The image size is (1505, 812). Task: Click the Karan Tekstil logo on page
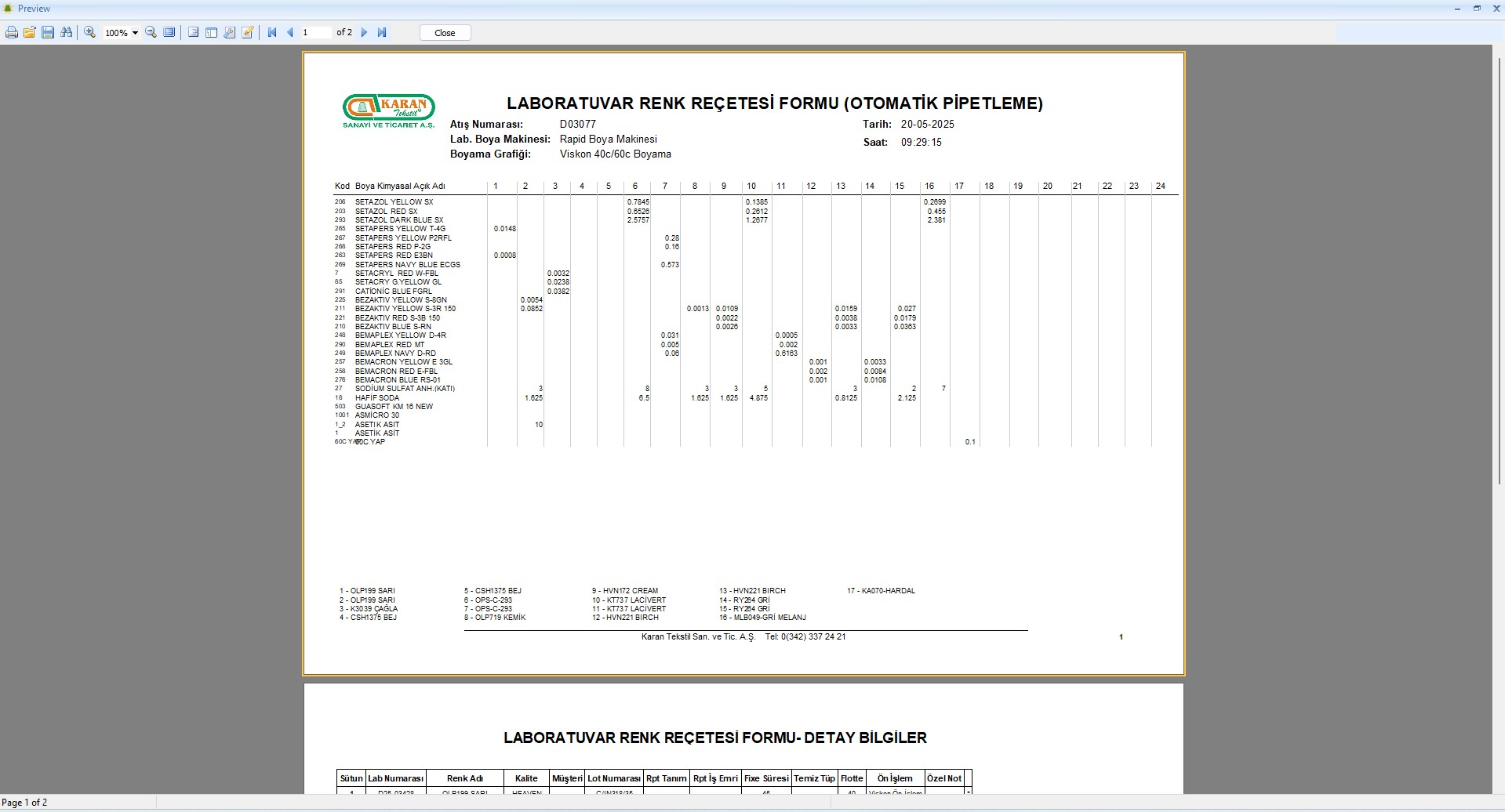click(389, 111)
